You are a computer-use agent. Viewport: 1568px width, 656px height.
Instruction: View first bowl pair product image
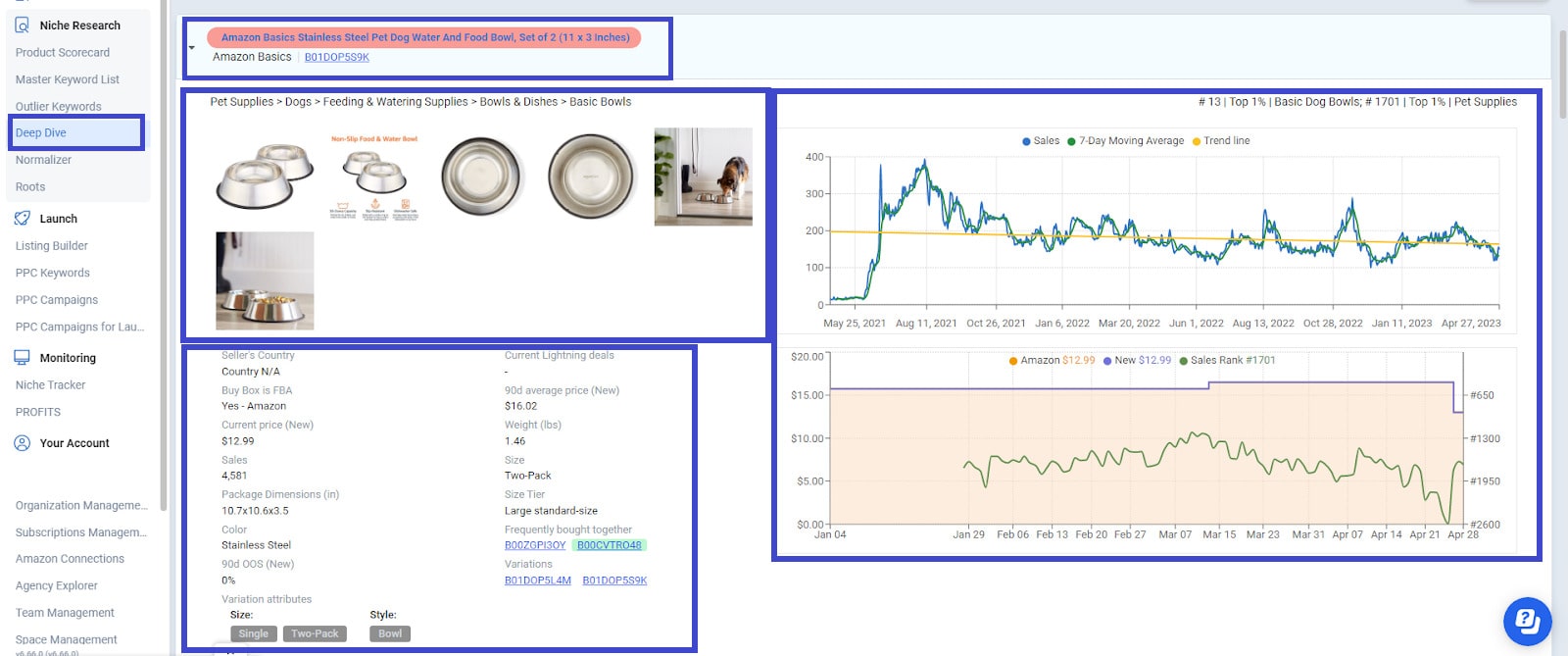coord(265,177)
